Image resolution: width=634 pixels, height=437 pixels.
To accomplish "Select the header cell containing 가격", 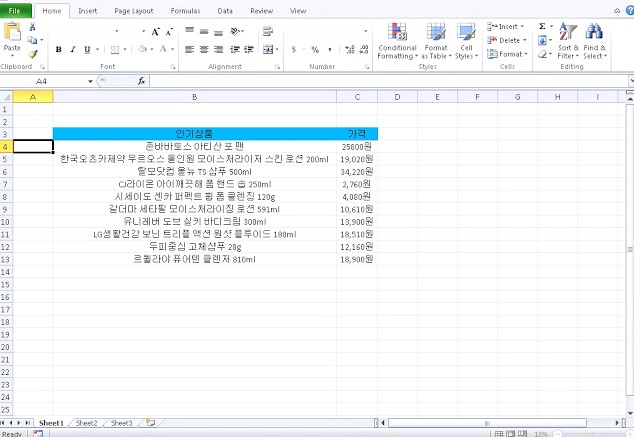I will pos(356,133).
